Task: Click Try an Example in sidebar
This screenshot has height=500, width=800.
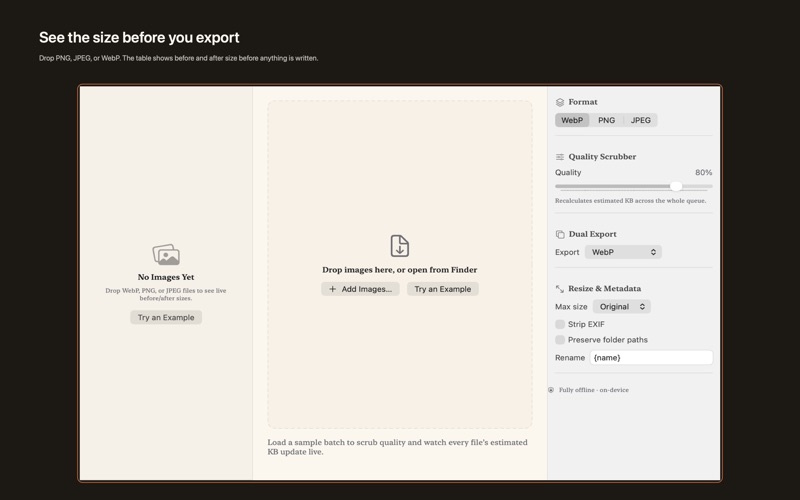Action: pyautogui.click(x=166, y=317)
